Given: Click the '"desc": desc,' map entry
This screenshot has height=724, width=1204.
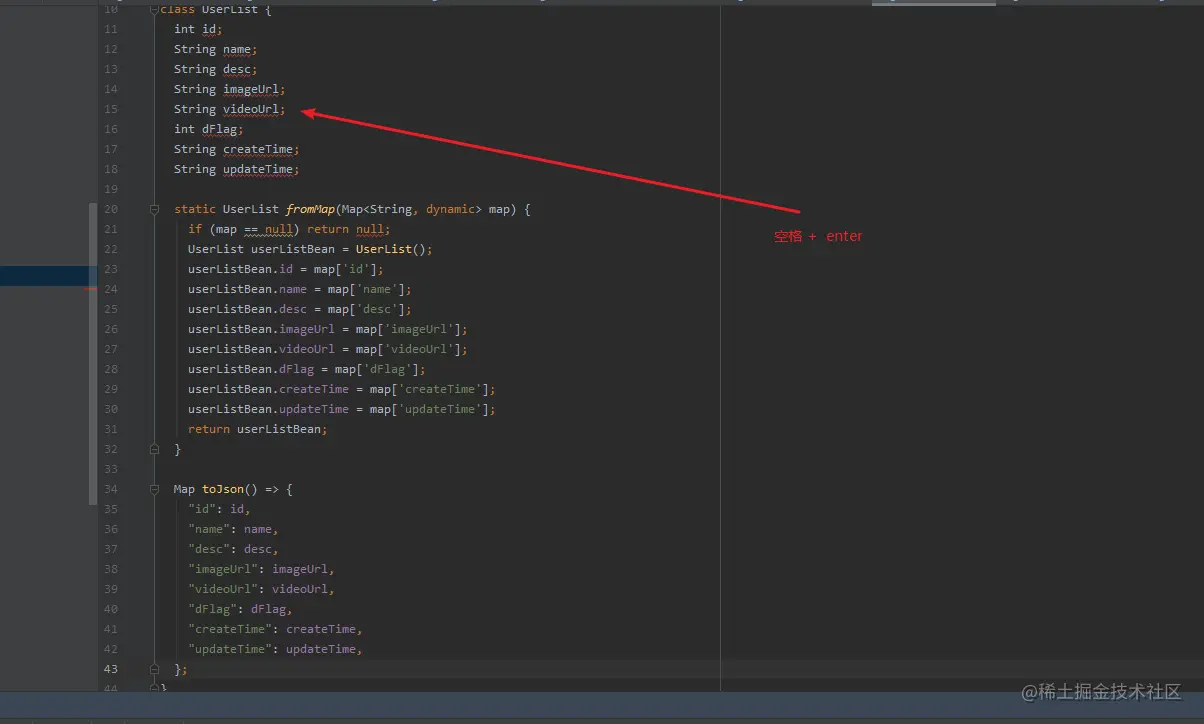Looking at the screenshot, I should (233, 549).
